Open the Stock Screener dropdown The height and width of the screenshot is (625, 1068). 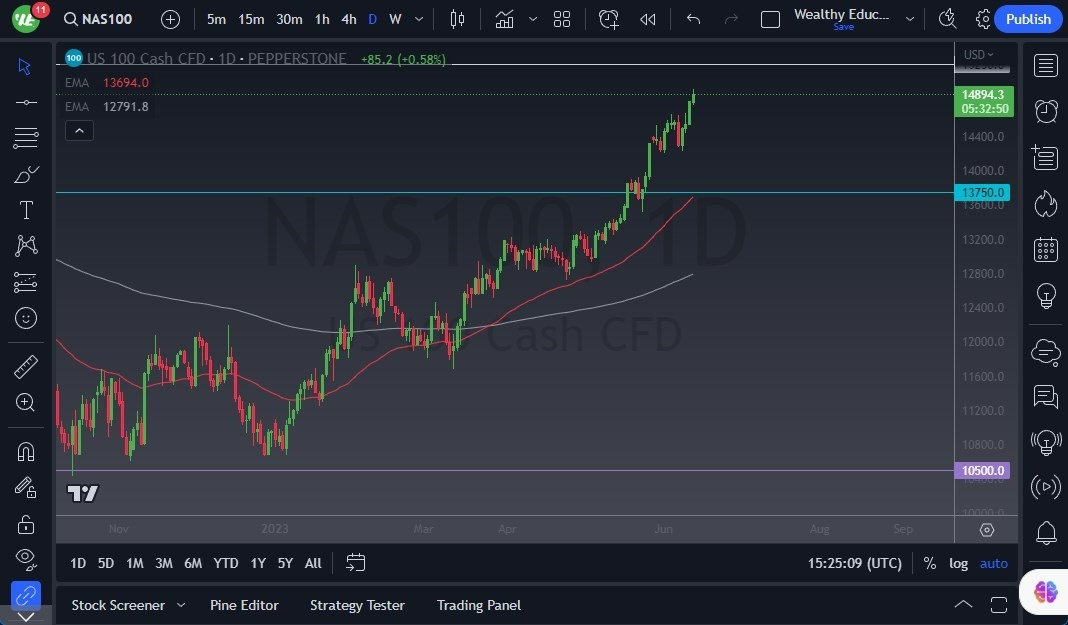pyautogui.click(x=180, y=605)
